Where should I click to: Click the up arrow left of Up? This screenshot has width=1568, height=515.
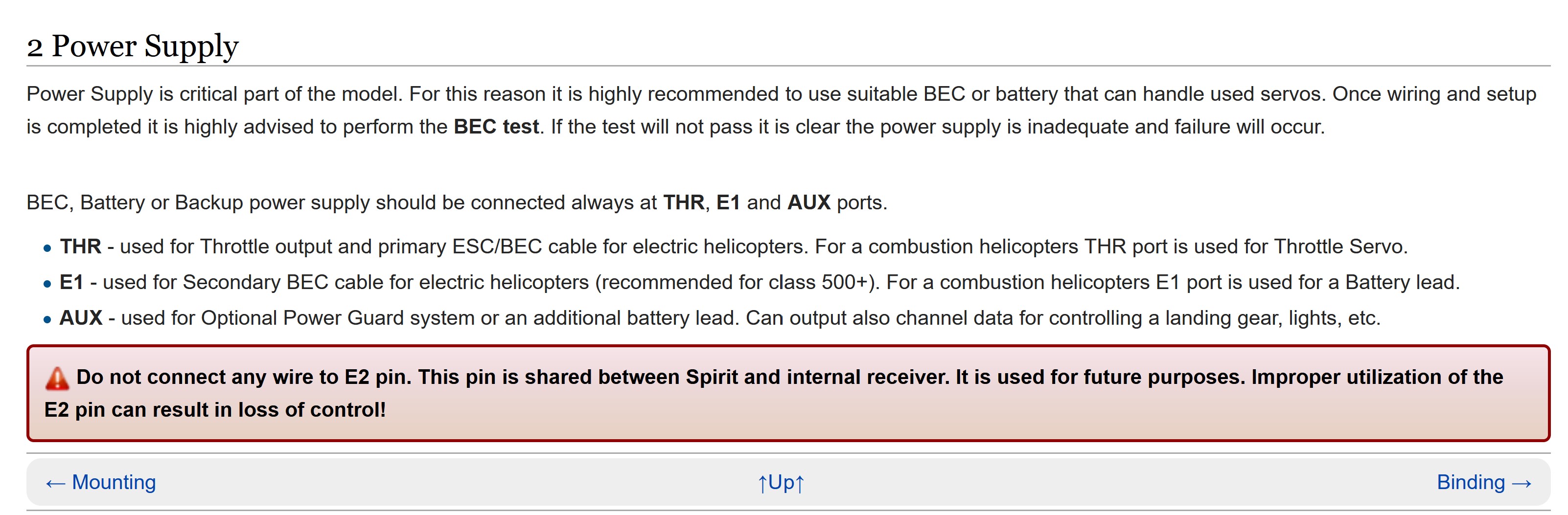(761, 484)
